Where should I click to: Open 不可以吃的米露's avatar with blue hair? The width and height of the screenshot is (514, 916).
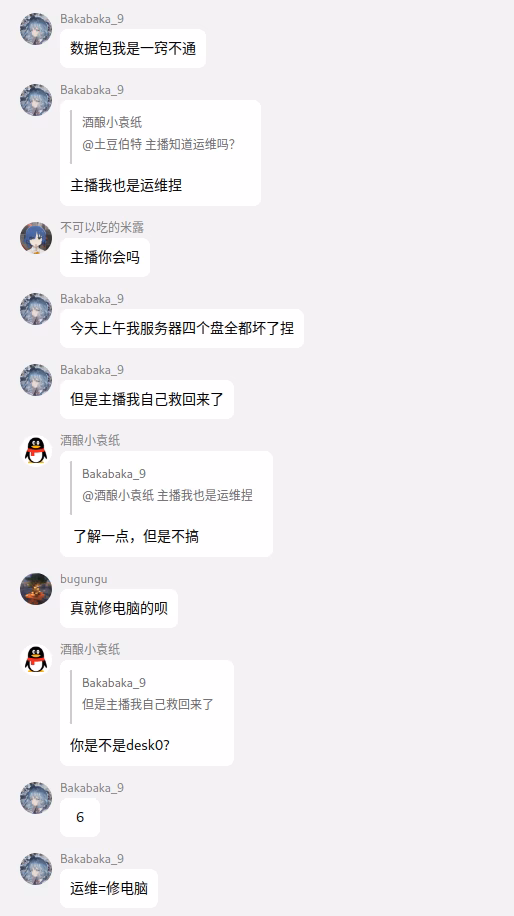click(x=36, y=238)
